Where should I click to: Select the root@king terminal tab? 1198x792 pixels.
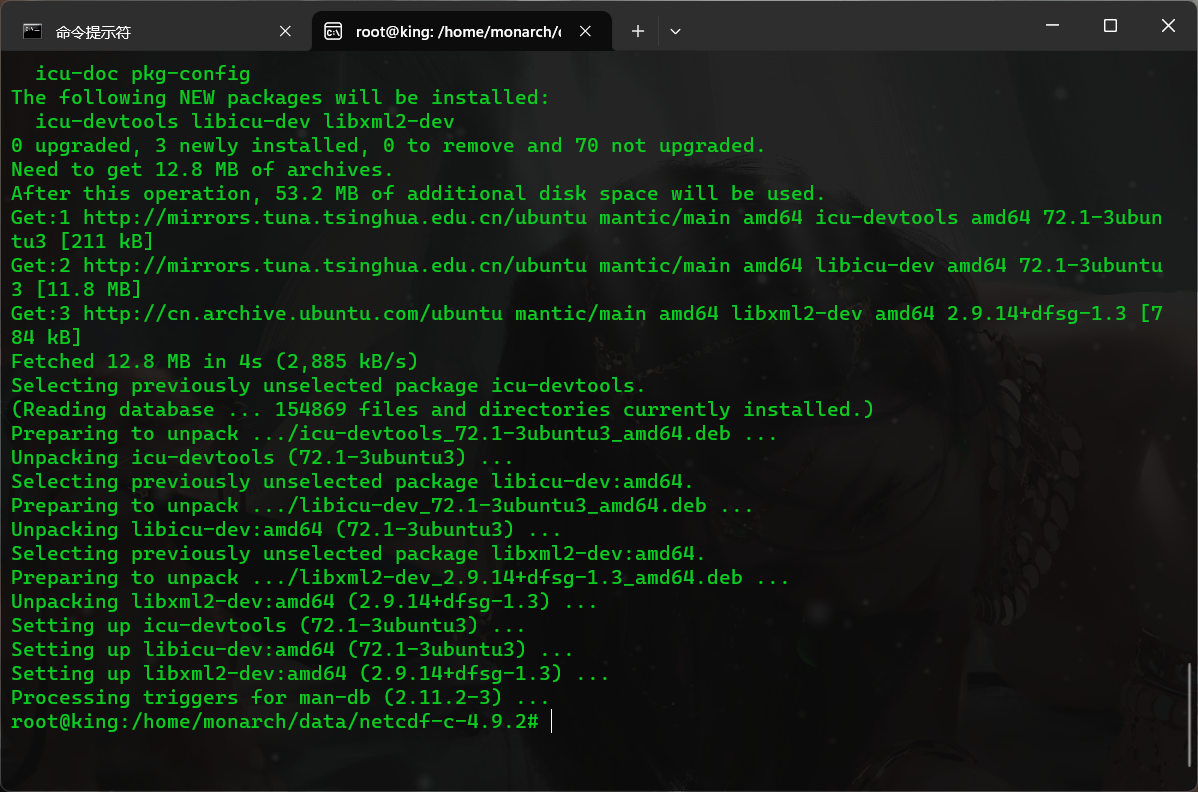point(462,31)
